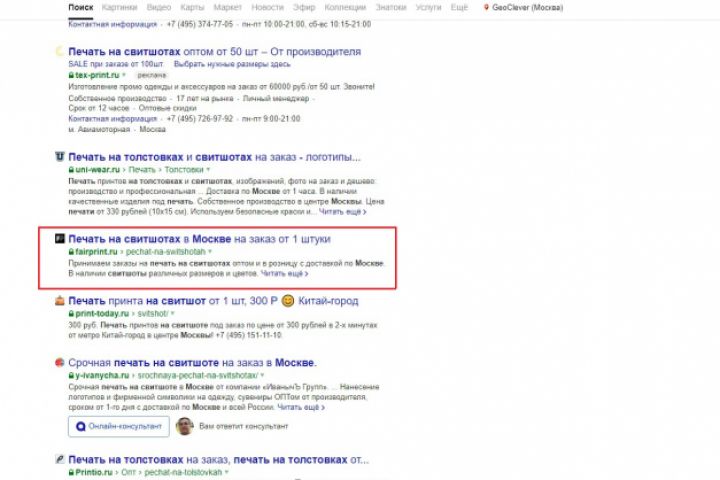This screenshot has height=480, width=720.
Task: Click 'Читать ещё' in the uni-wear.ru snippet
Action: pos(343,212)
